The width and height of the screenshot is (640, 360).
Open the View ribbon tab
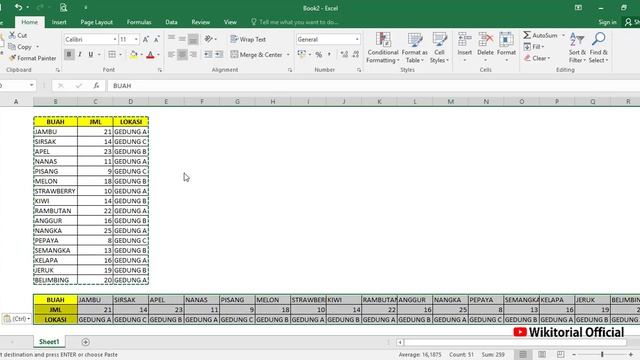pos(230,22)
